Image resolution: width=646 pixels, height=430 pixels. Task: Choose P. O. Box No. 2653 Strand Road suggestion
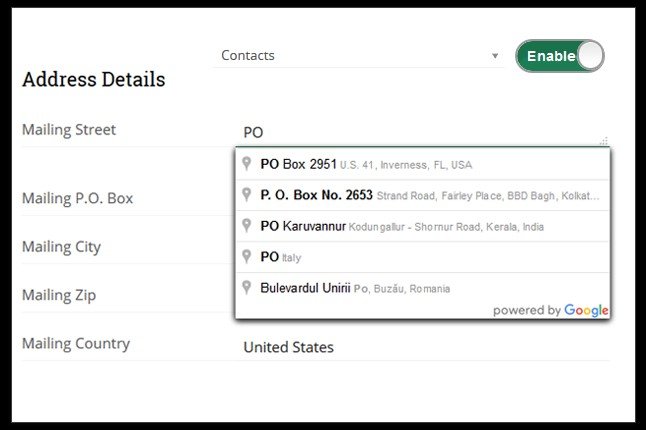pos(423,195)
